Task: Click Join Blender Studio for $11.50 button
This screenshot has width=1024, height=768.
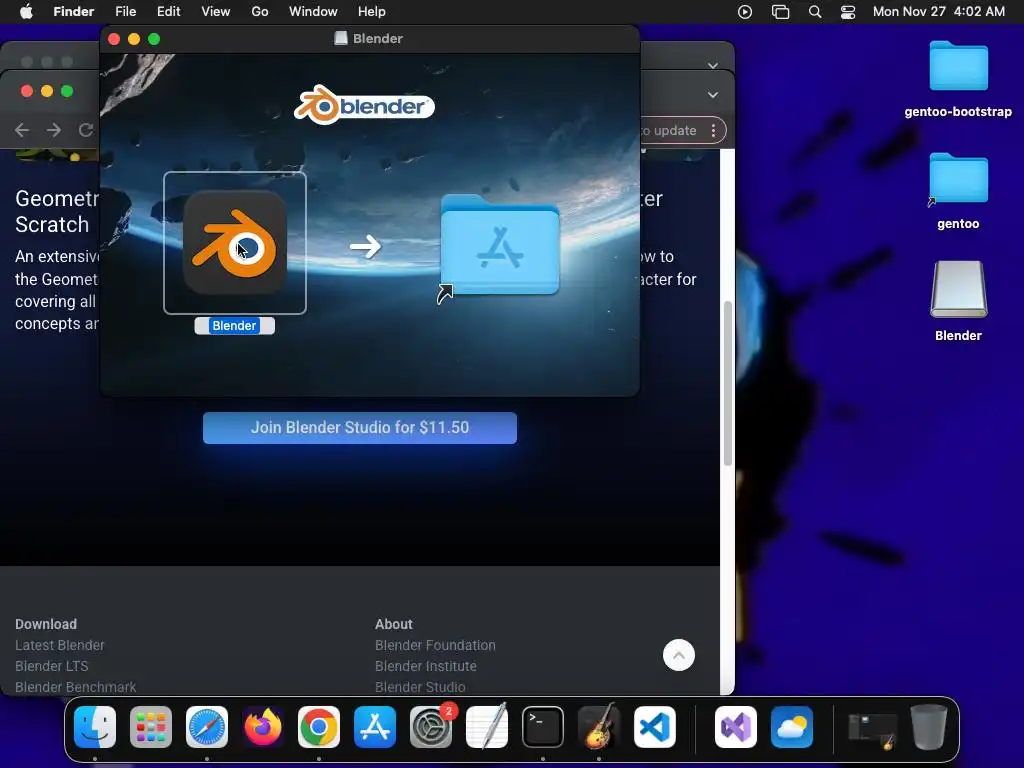Action: [360, 428]
